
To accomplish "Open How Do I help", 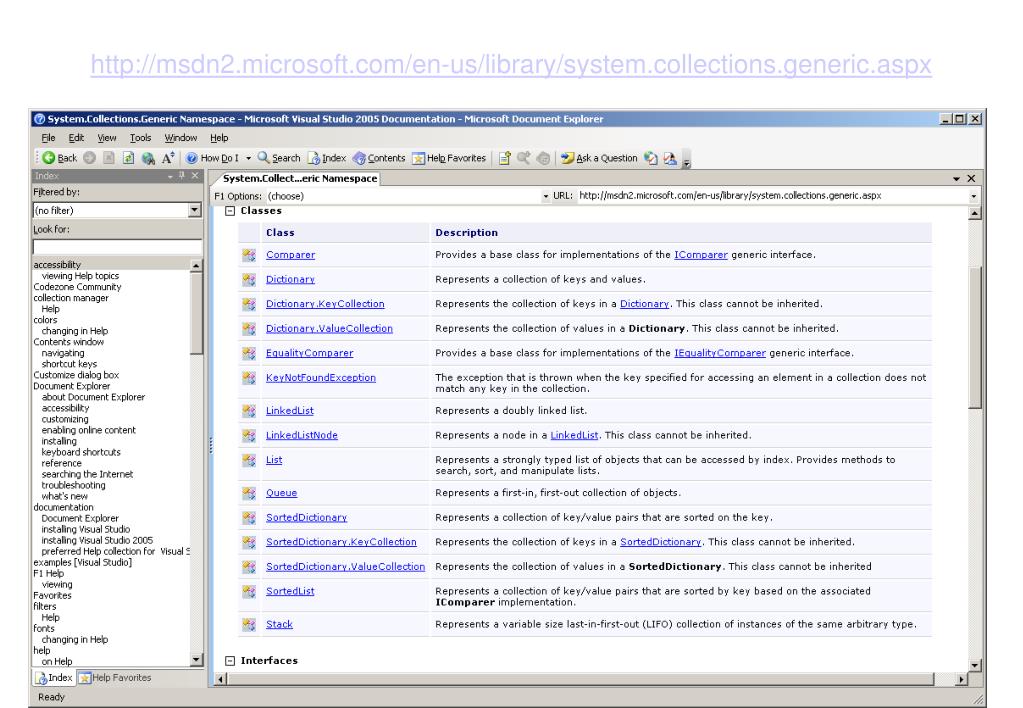I will 213,158.
